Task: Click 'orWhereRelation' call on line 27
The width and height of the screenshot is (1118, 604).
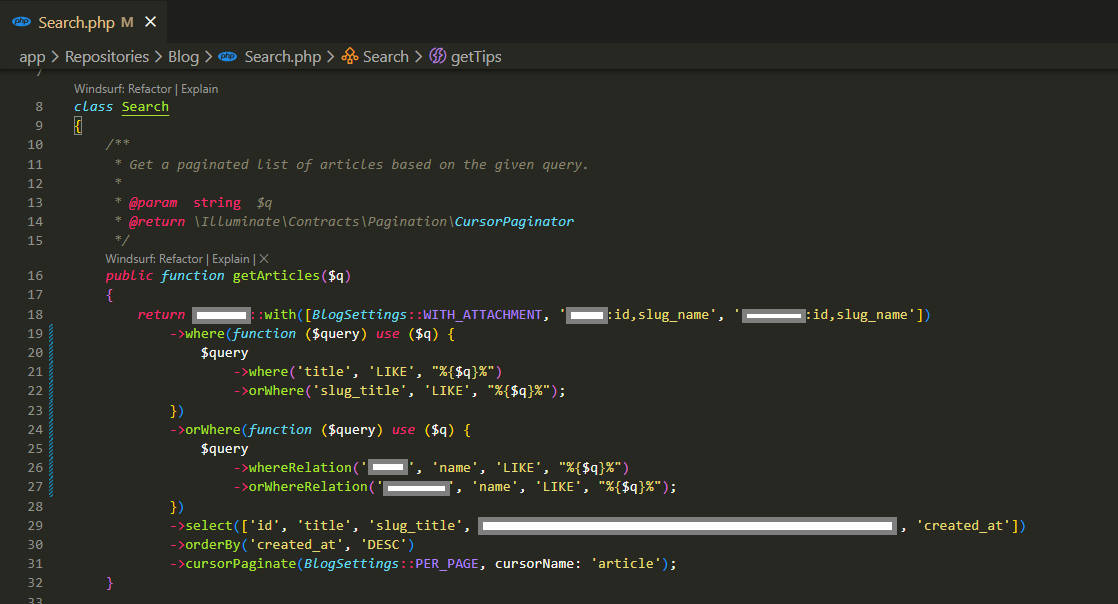Action: tap(308, 487)
